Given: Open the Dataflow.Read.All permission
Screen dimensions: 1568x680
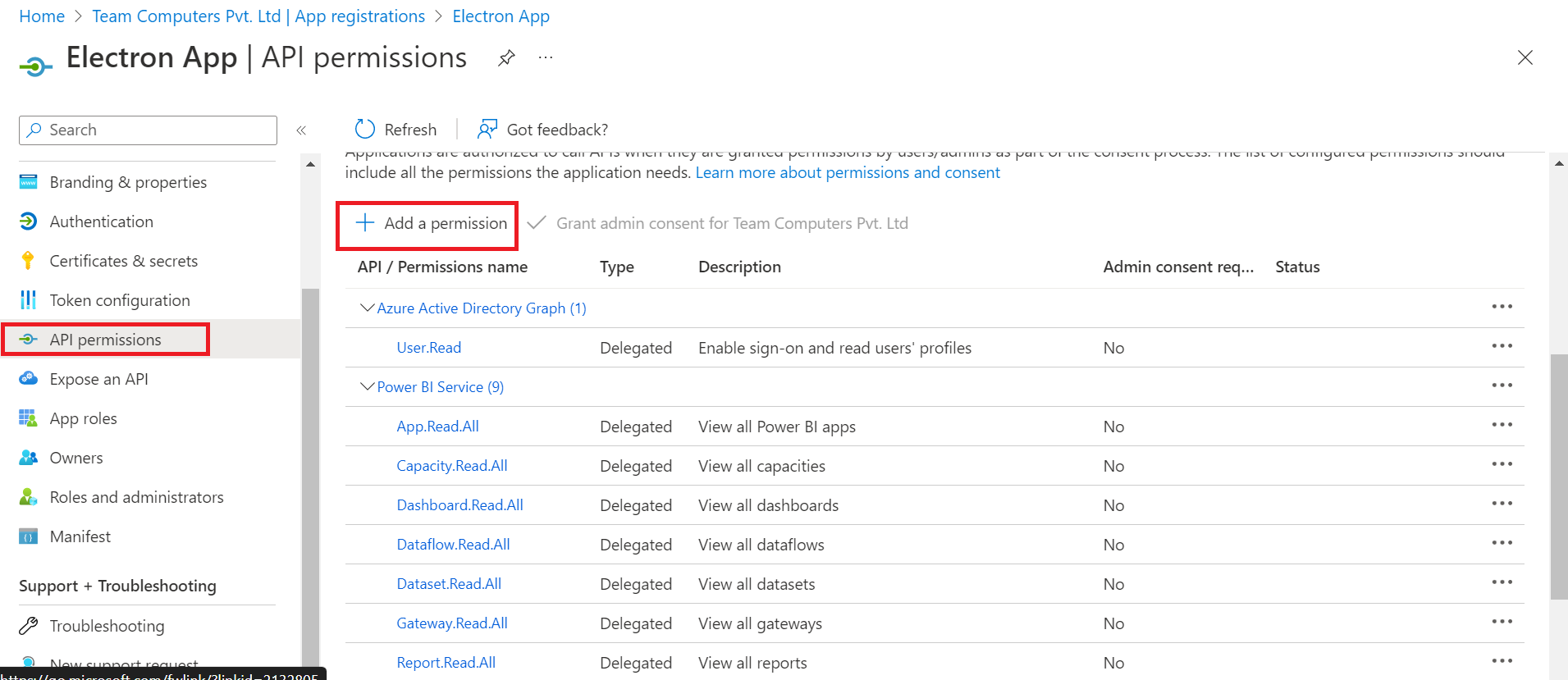Looking at the screenshot, I should (x=454, y=544).
